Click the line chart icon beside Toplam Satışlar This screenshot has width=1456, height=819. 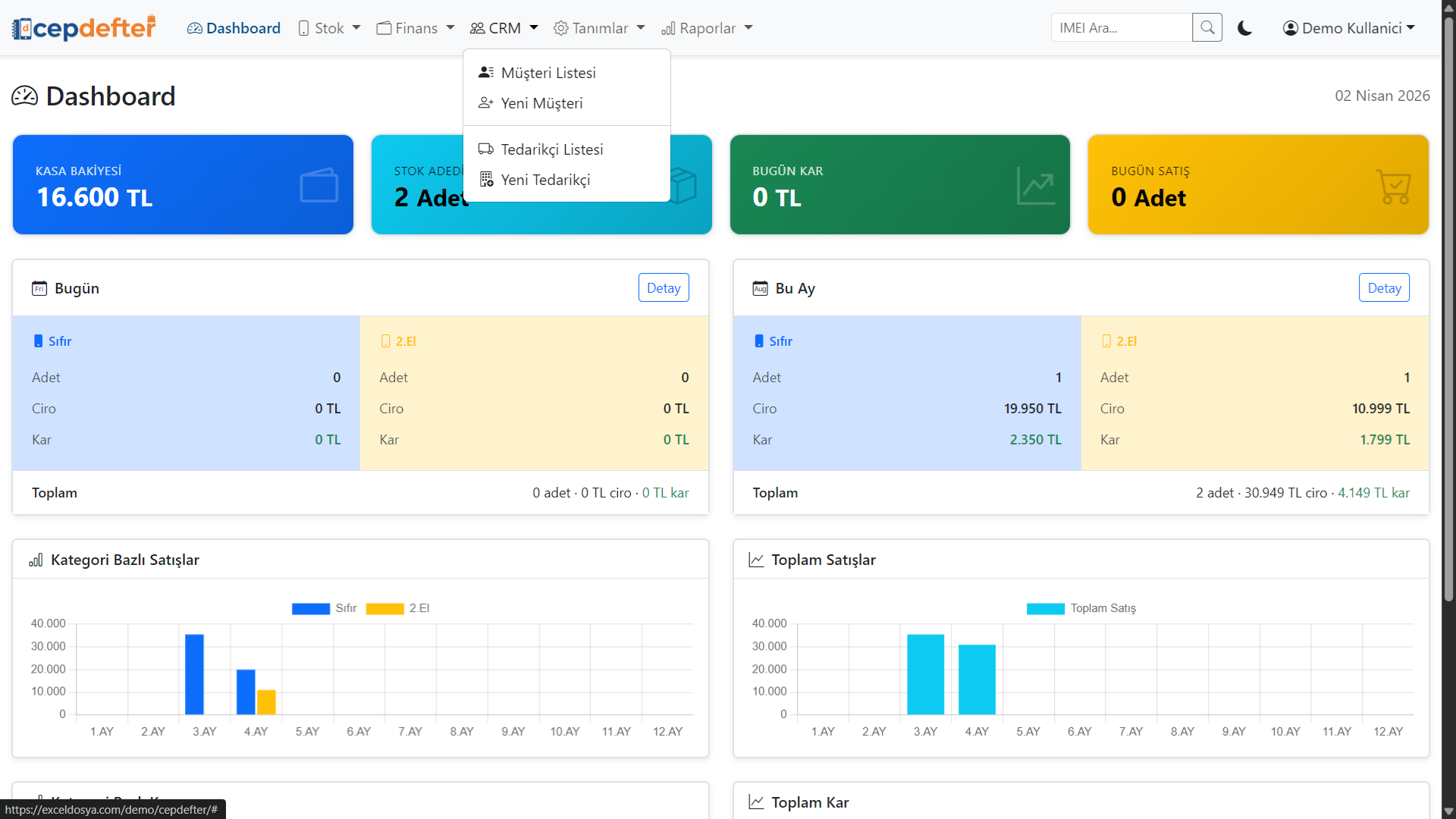[x=756, y=560]
